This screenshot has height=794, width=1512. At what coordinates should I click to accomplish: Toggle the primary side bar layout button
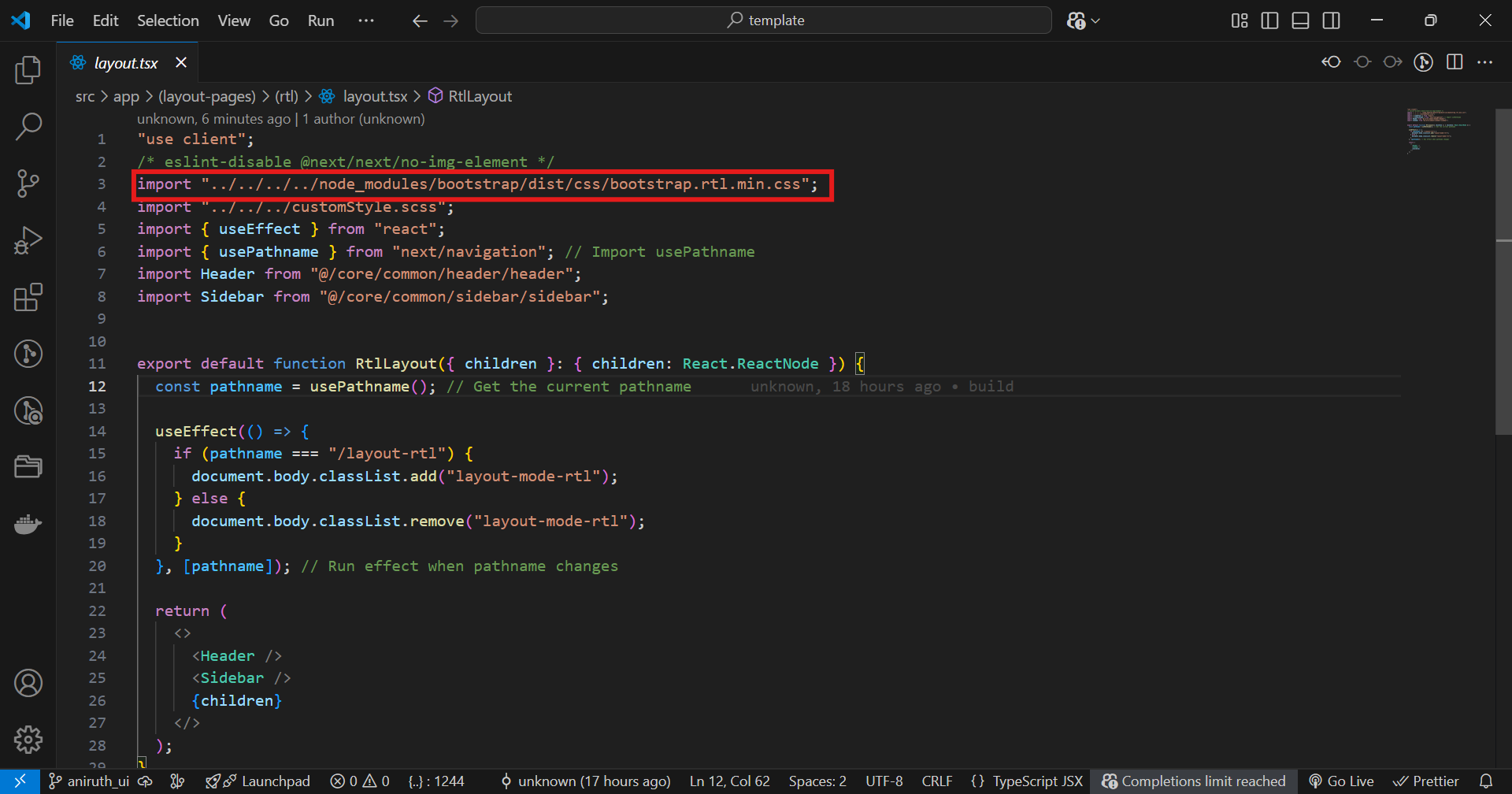1269,20
